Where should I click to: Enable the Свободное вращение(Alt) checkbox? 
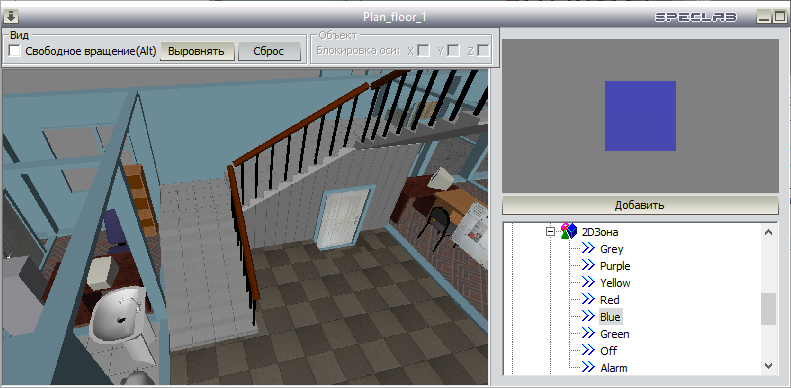pos(15,51)
